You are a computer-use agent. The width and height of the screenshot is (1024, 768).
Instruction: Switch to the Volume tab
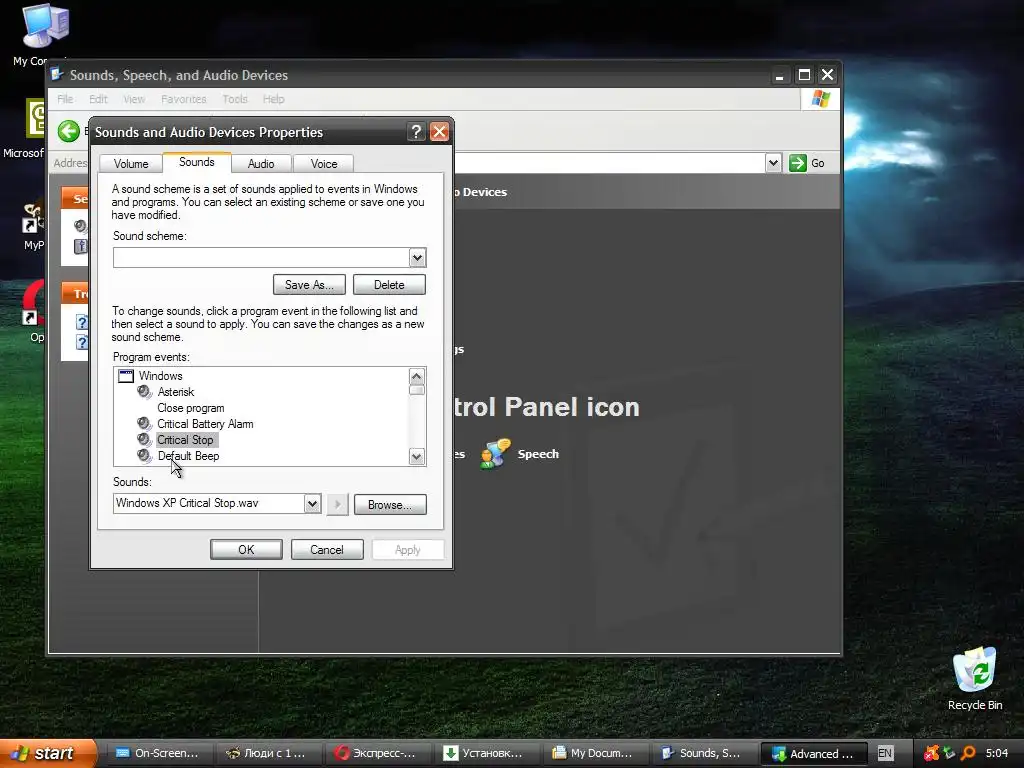click(131, 163)
